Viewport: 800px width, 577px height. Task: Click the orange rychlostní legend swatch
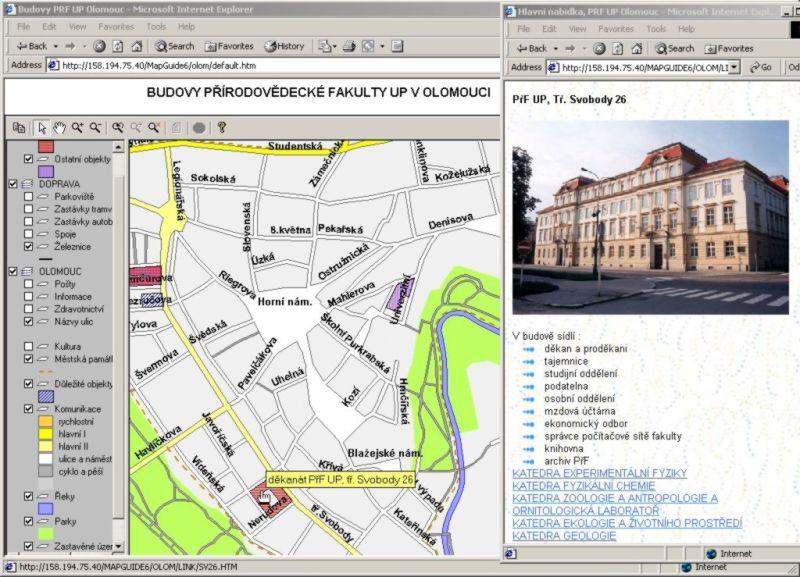(x=46, y=422)
